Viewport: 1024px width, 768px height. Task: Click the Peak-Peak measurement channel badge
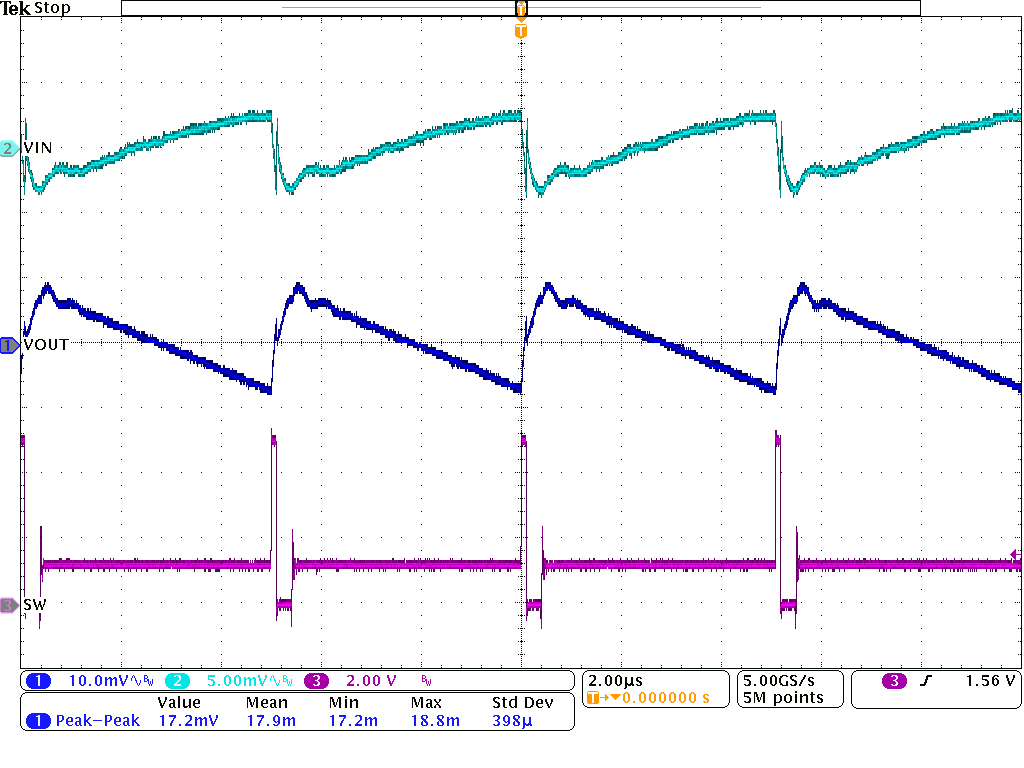(x=37, y=718)
